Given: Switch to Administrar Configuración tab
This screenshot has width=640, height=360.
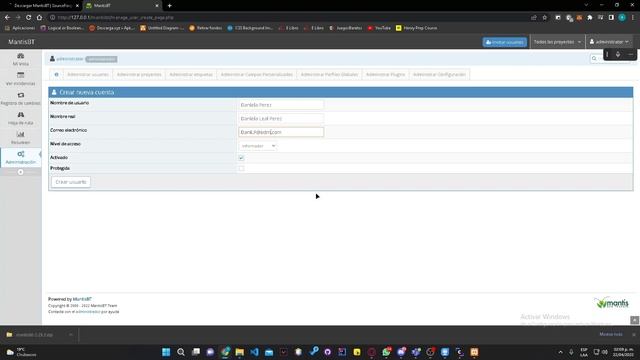Looking at the screenshot, I should coord(439,75).
